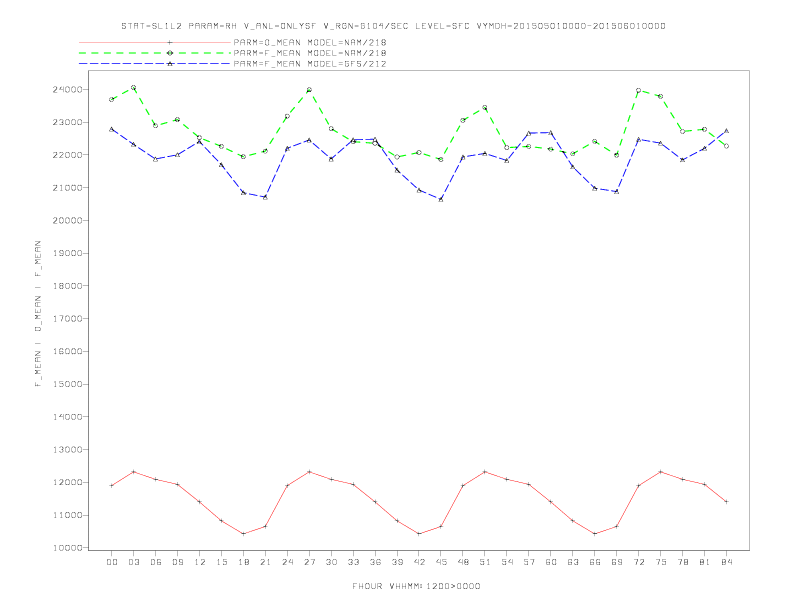Click y-axis tick label 24000
Image resolution: width=792 pixels, height=612 pixels.
pos(68,89)
